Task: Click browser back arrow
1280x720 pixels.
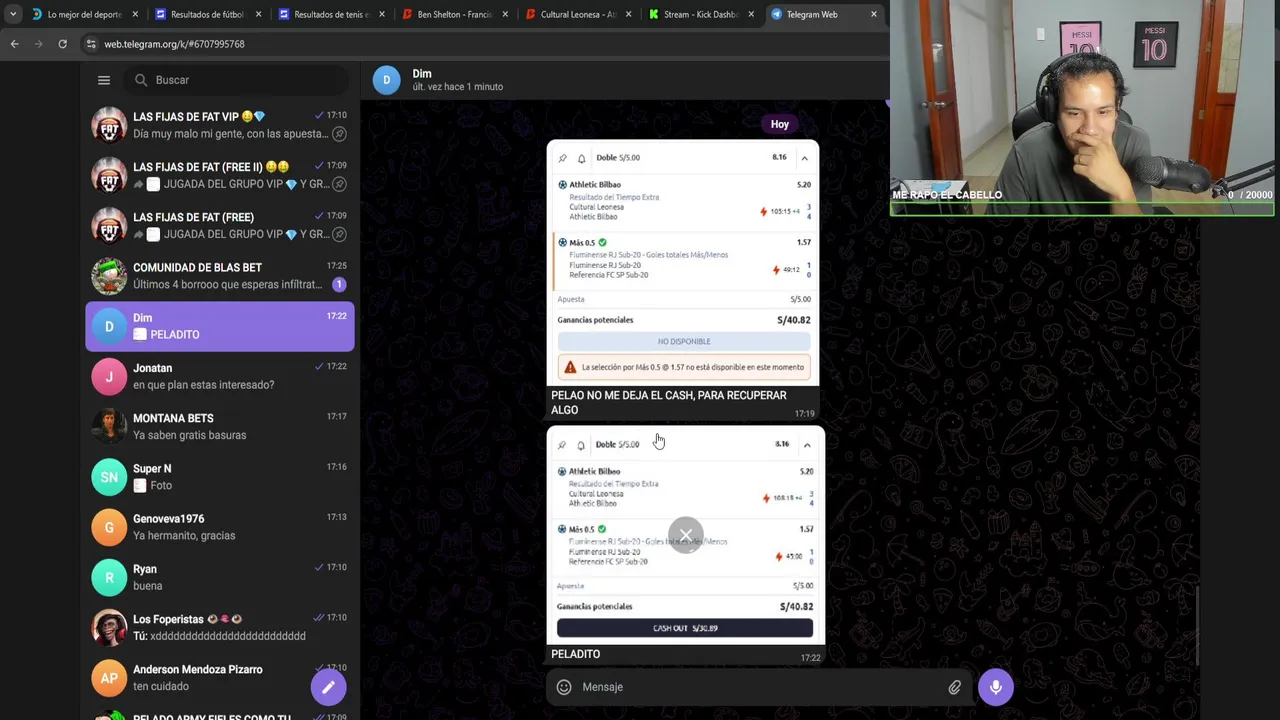Action: coord(14,44)
